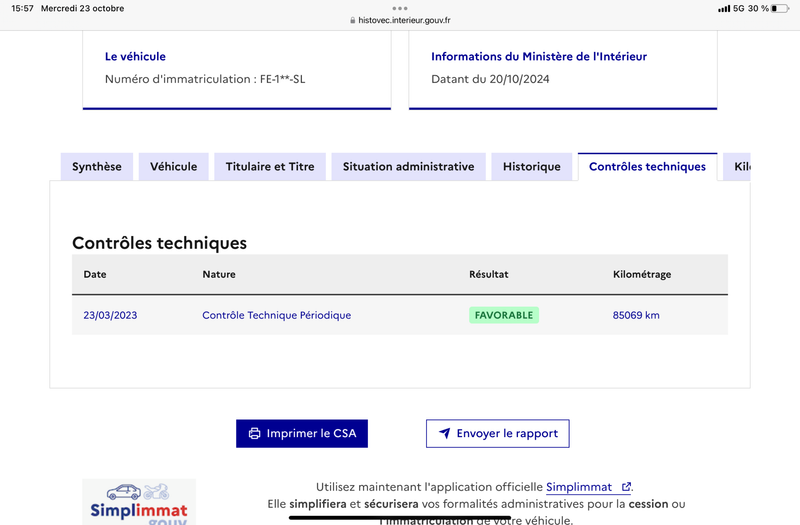800x525 pixels.
Task: Click Contrôle Technique Périodique text
Action: [x=277, y=315]
